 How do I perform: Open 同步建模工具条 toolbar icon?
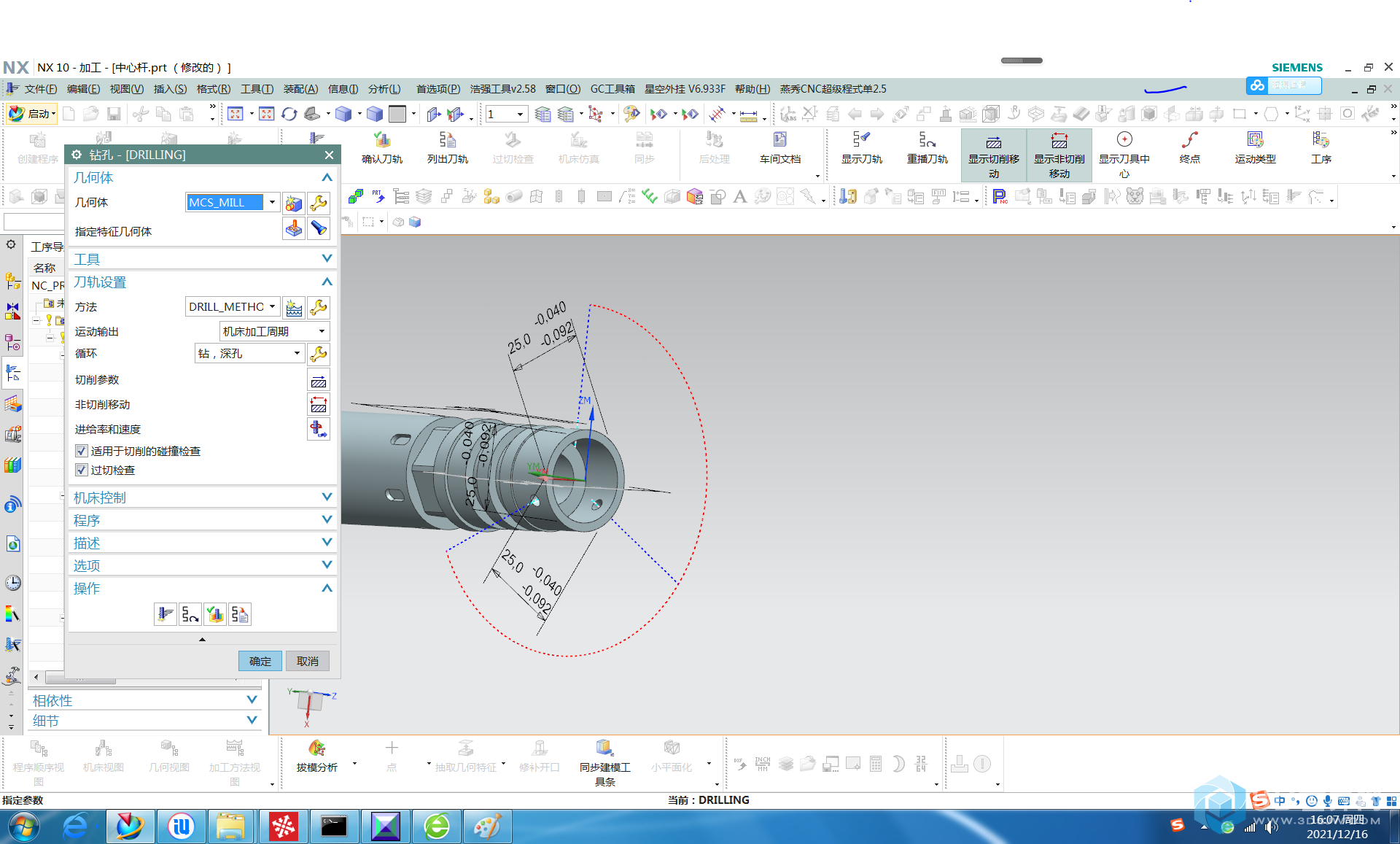tap(604, 762)
